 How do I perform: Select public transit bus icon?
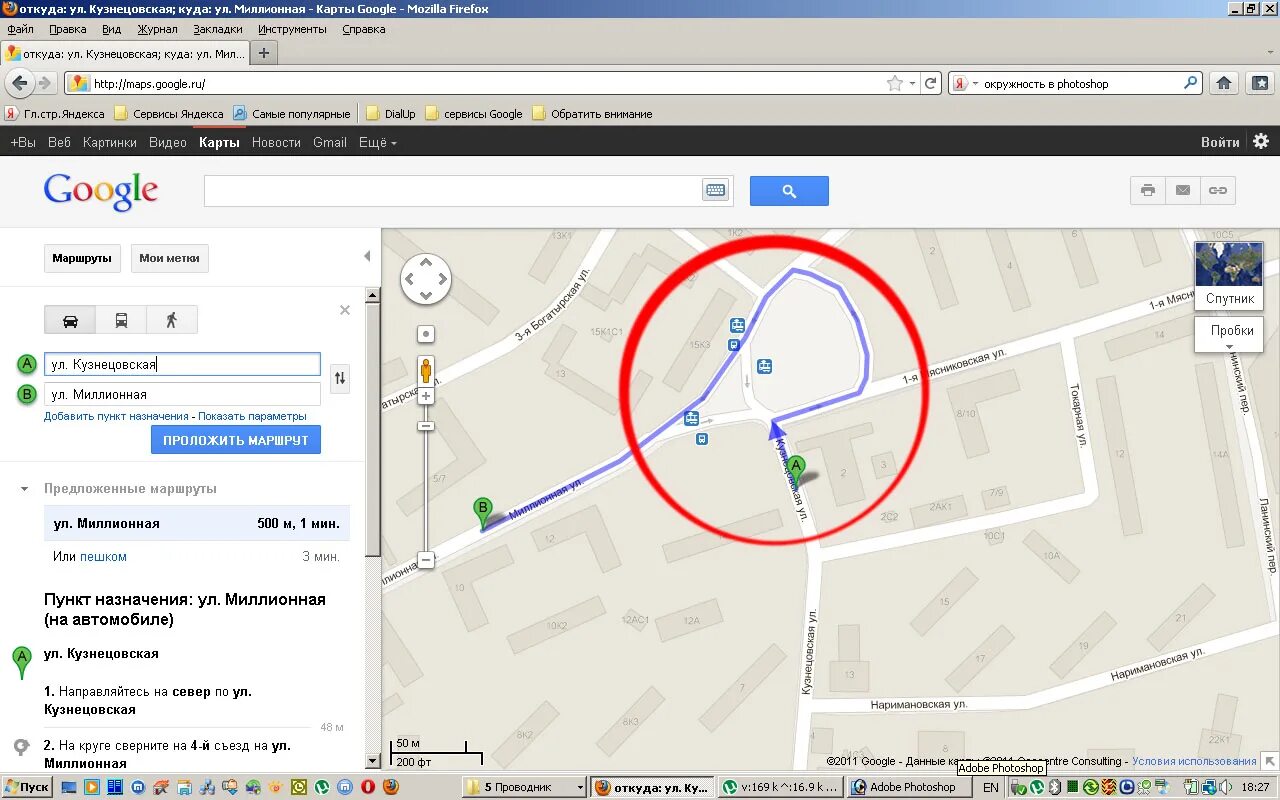click(x=121, y=320)
